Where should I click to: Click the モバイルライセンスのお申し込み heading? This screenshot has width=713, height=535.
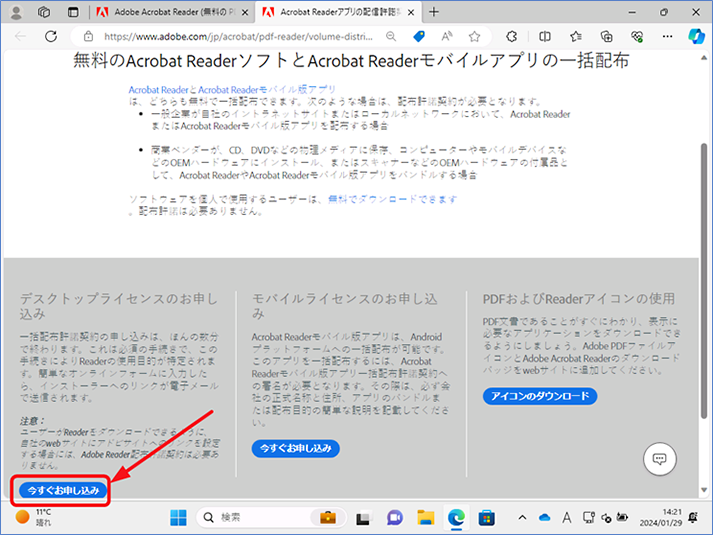click(345, 306)
